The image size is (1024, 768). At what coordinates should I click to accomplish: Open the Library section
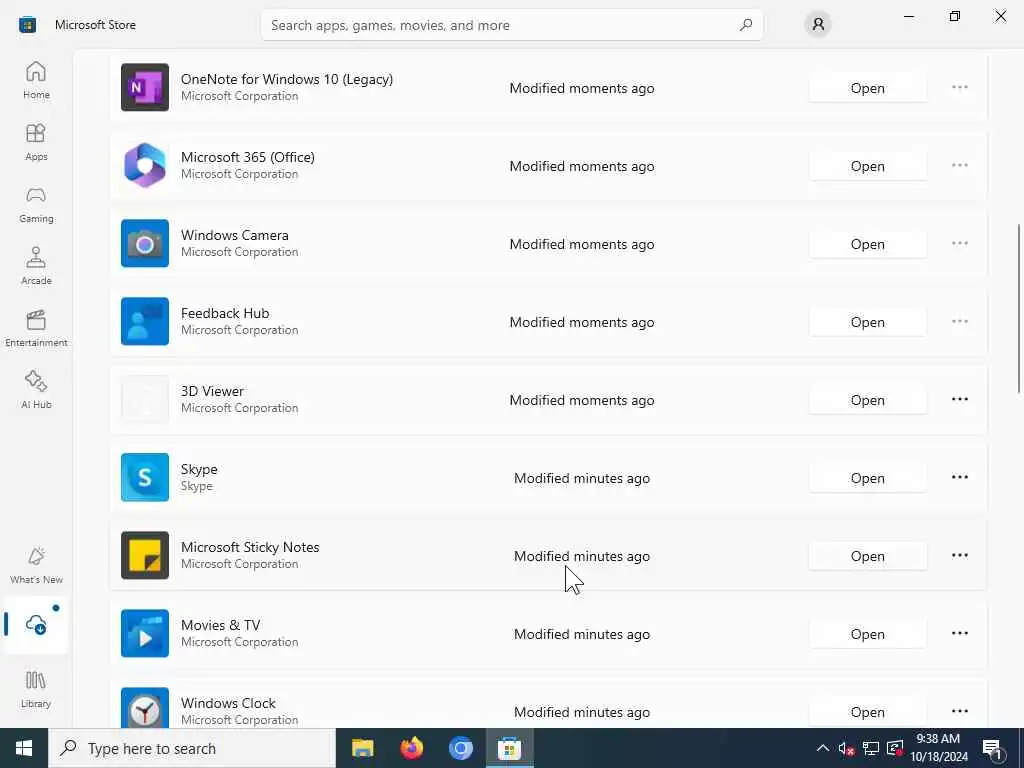point(36,690)
